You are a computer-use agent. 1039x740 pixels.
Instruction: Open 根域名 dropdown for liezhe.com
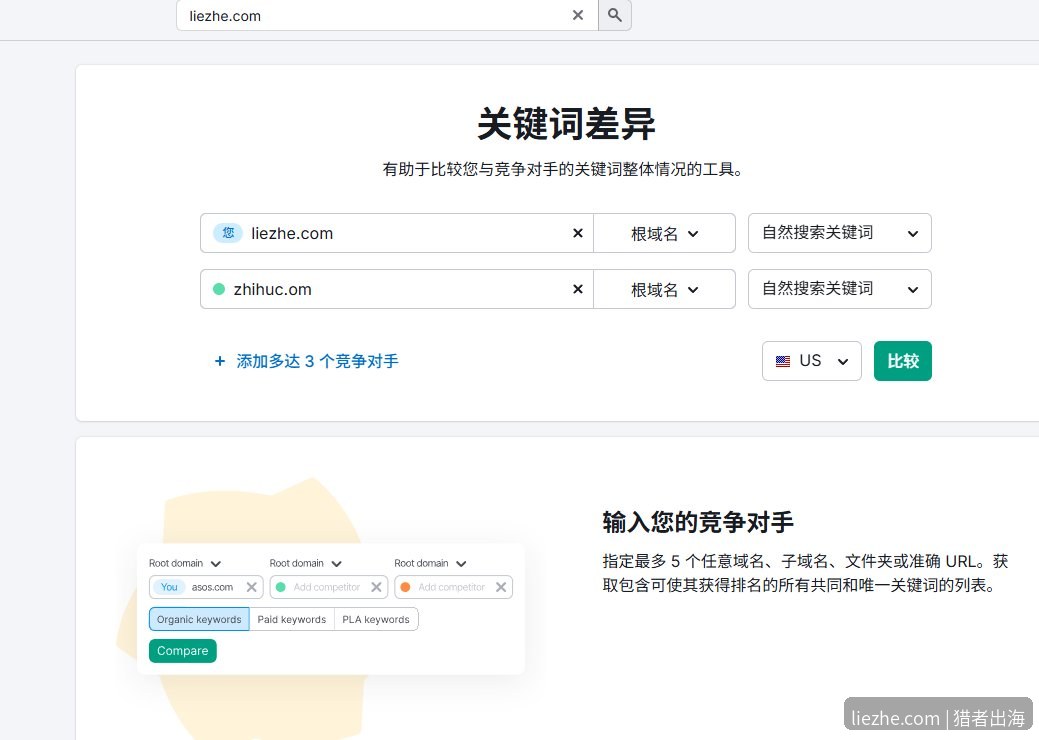(665, 233)
